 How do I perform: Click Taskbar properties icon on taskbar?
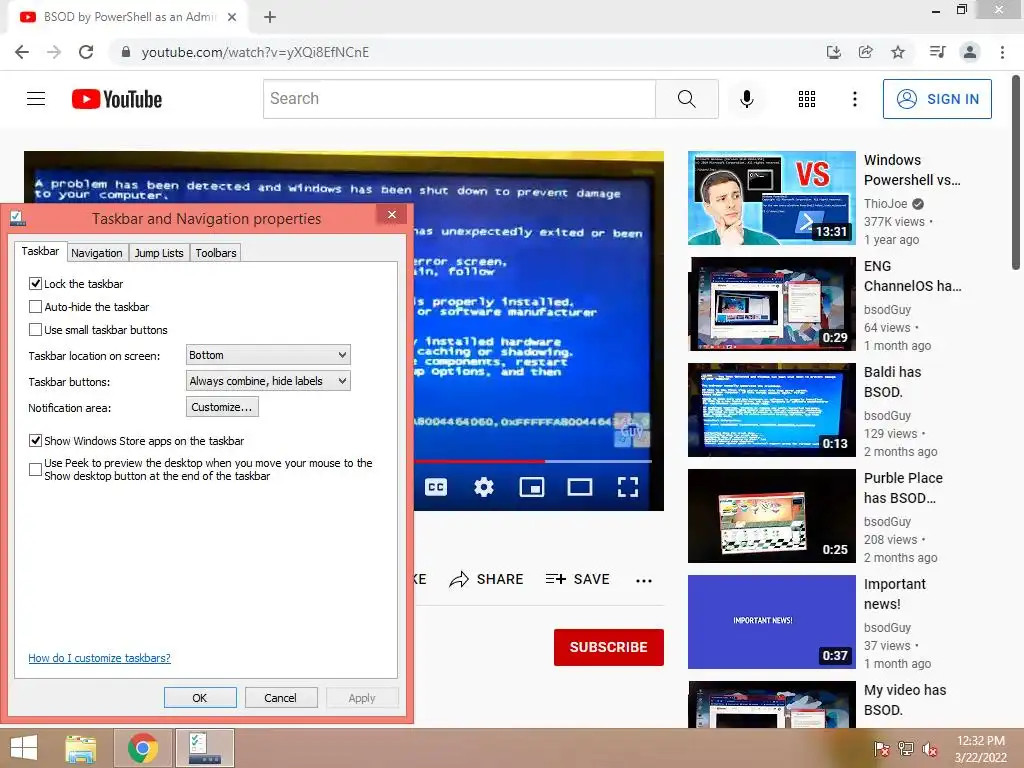click(204, 748)
